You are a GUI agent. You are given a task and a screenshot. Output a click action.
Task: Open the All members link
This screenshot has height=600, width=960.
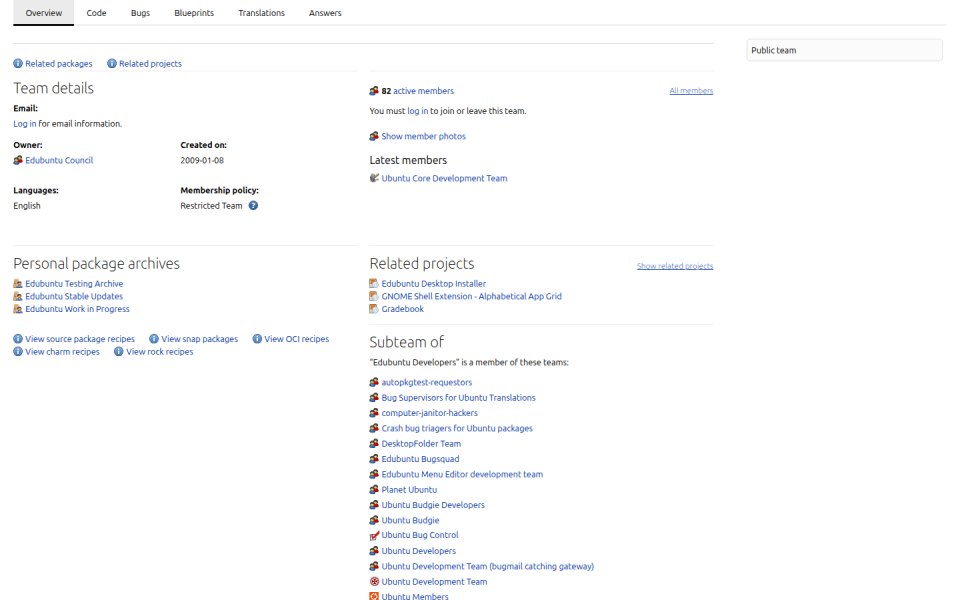pyautogui.click(x=691, y=91)
